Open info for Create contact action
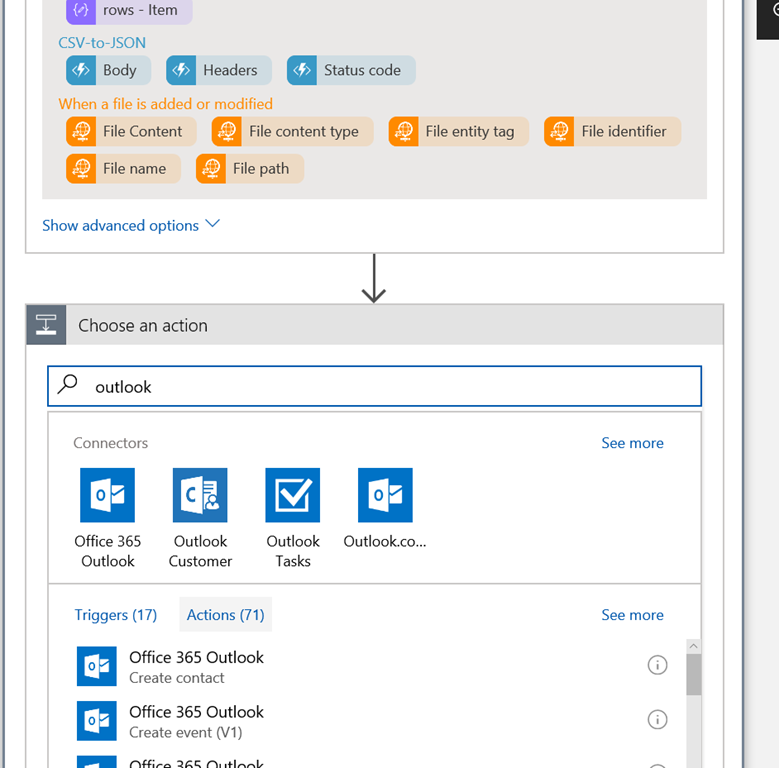Viewport: 779px width, 768px height. [657, 665]
